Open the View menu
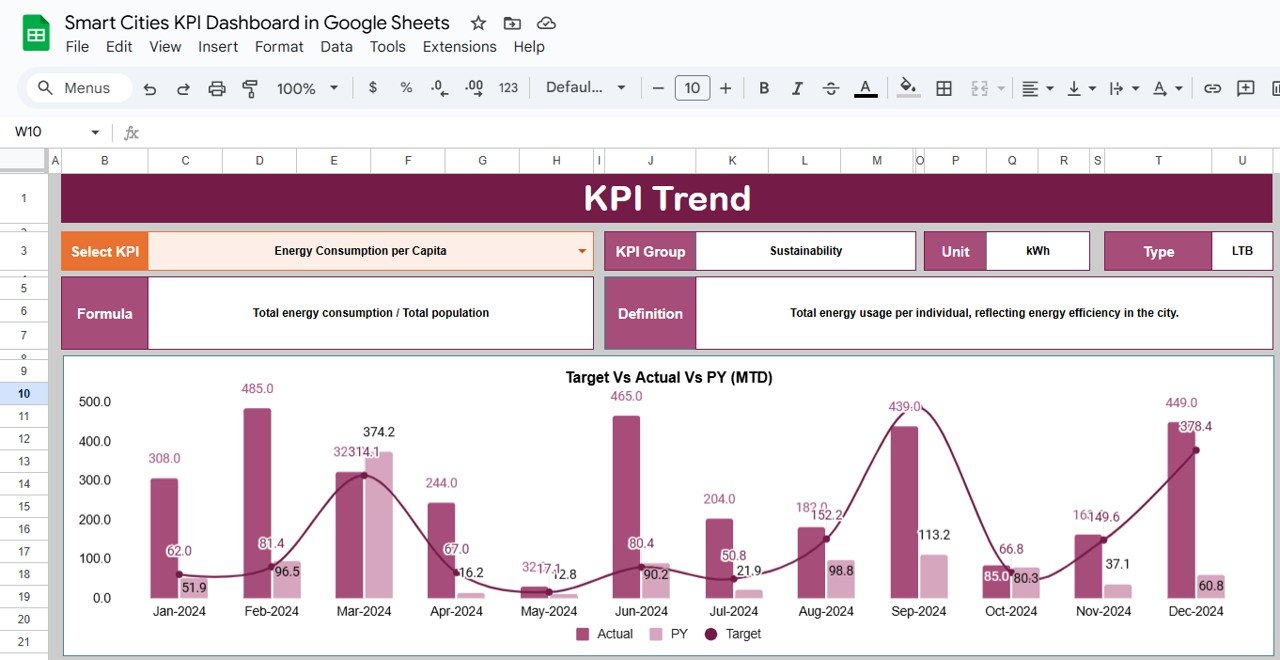Viewport: 1280px width, 660px height. tap(165, 47)
